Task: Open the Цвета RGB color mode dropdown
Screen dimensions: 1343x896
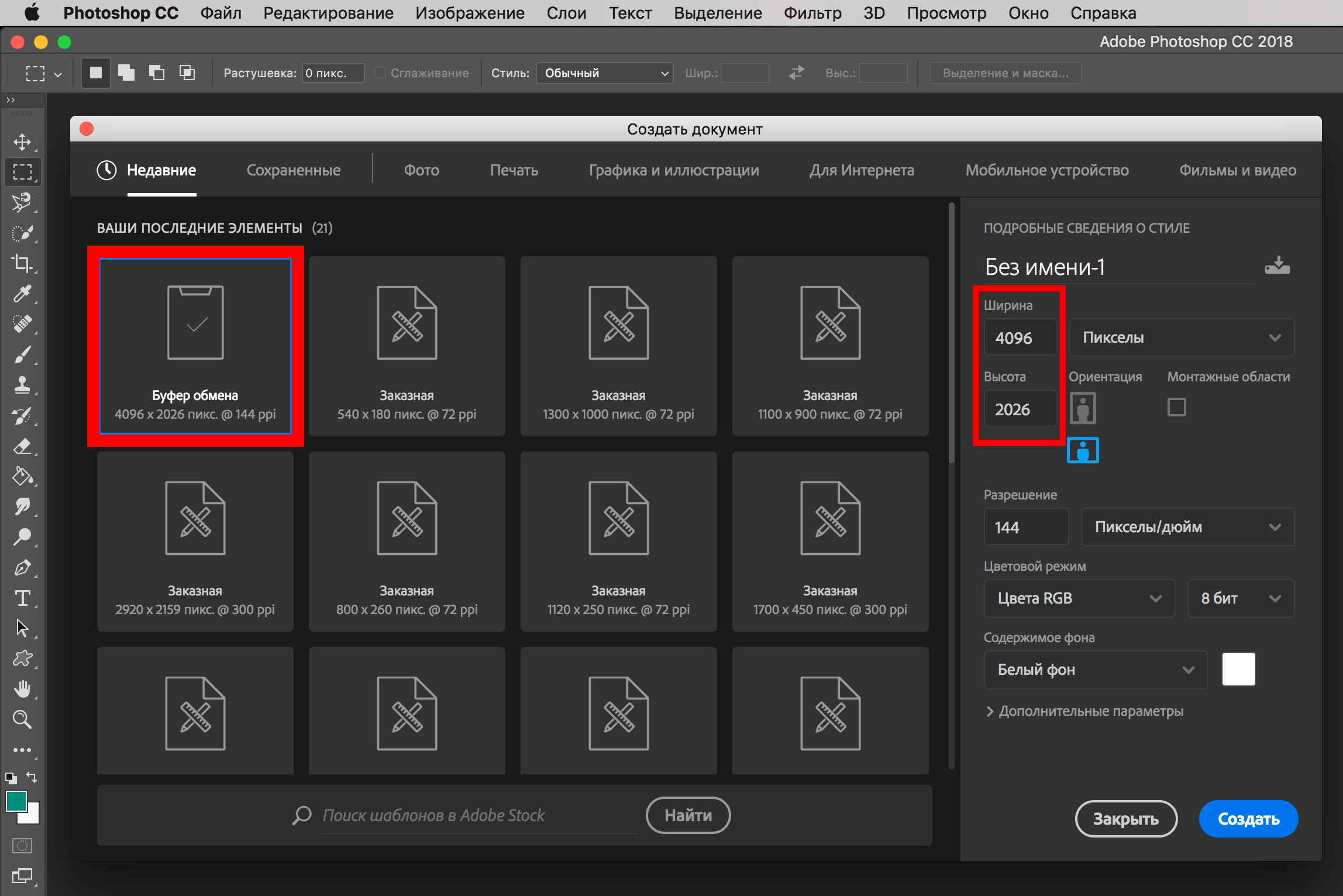Action: pos(1079,598)
